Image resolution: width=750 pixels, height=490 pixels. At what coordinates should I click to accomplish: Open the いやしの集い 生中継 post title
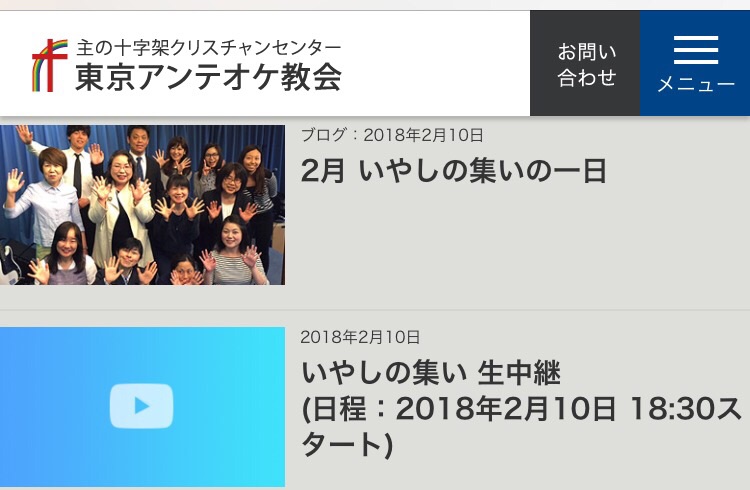431,373
